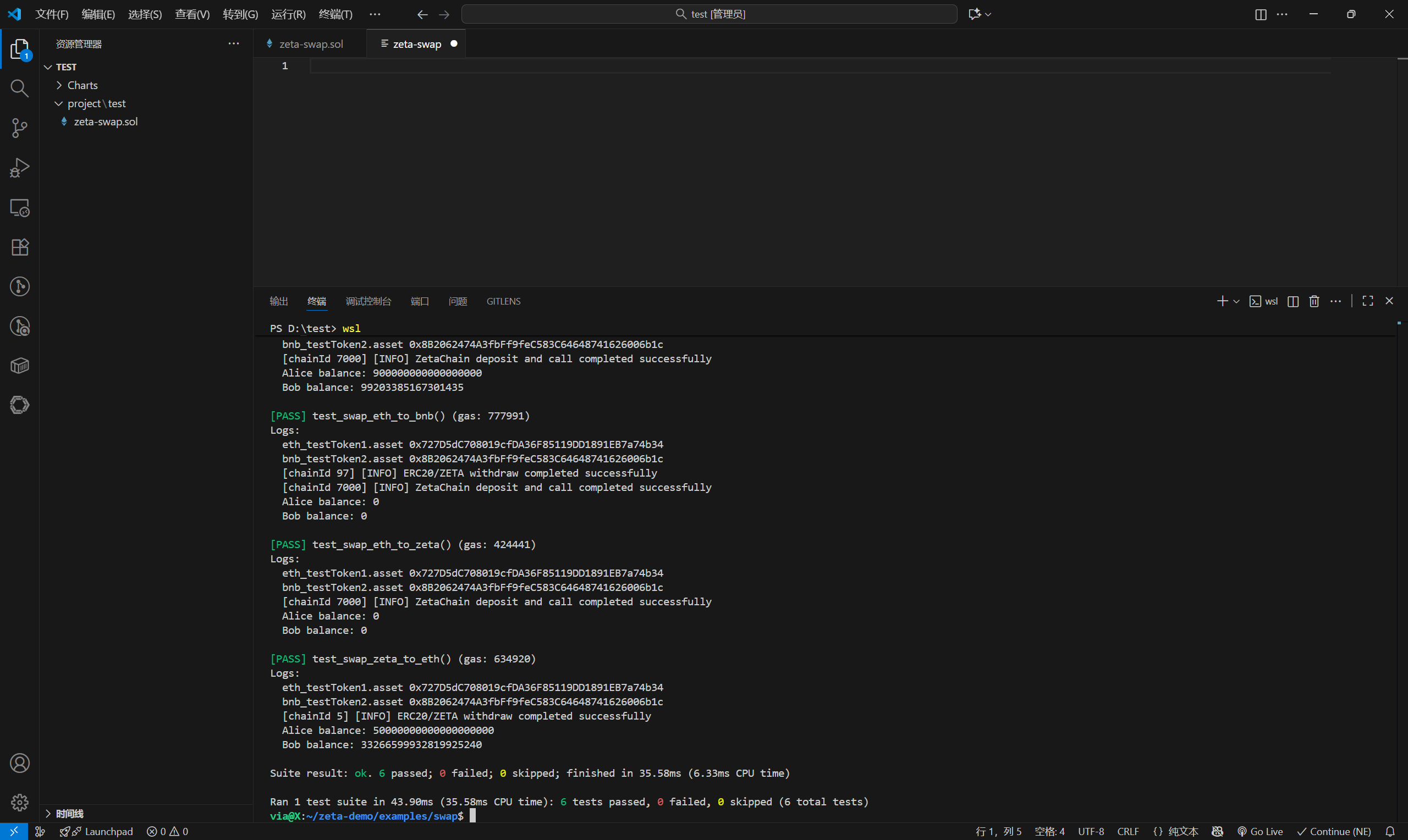
Task: Open the cube-shaped container view icon
Action: click(x=20, y=366)
